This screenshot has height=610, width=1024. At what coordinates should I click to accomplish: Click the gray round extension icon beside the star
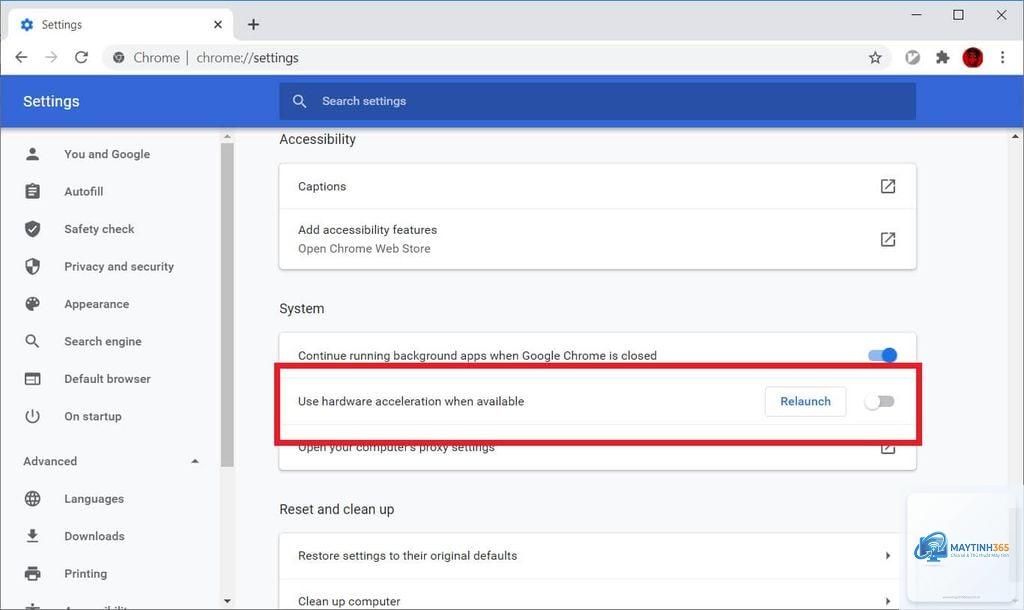912,57
